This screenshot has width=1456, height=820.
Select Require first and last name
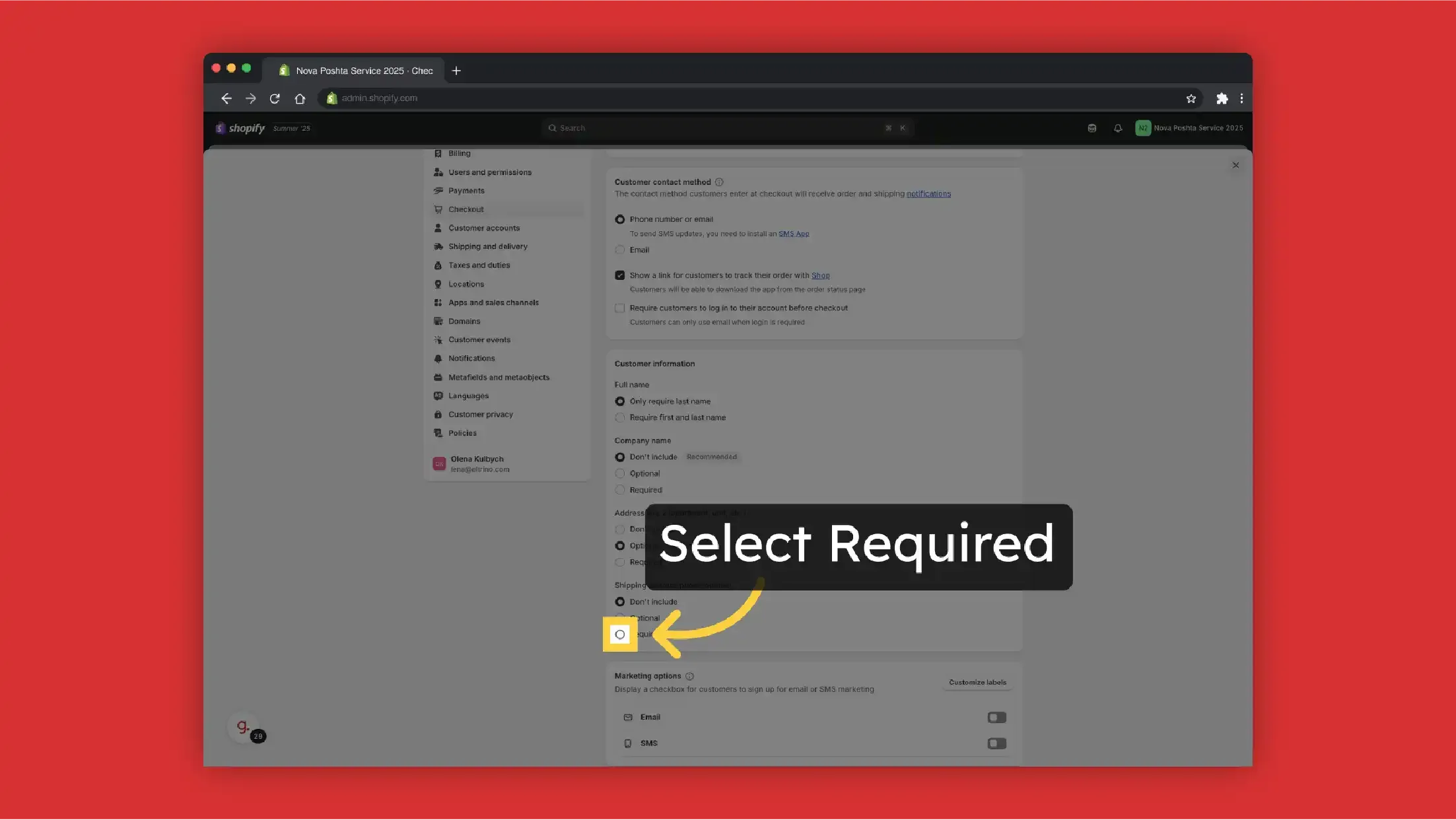pyautogui.click(x=619, y=418)
